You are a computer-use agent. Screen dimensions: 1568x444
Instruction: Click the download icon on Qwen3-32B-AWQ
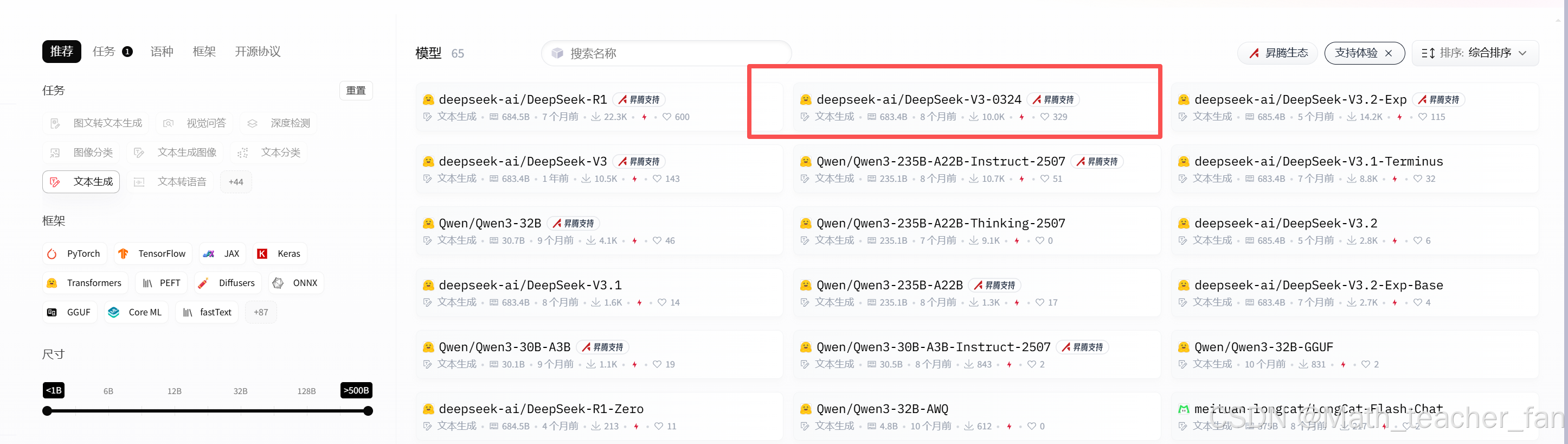[x=969, y=426]
